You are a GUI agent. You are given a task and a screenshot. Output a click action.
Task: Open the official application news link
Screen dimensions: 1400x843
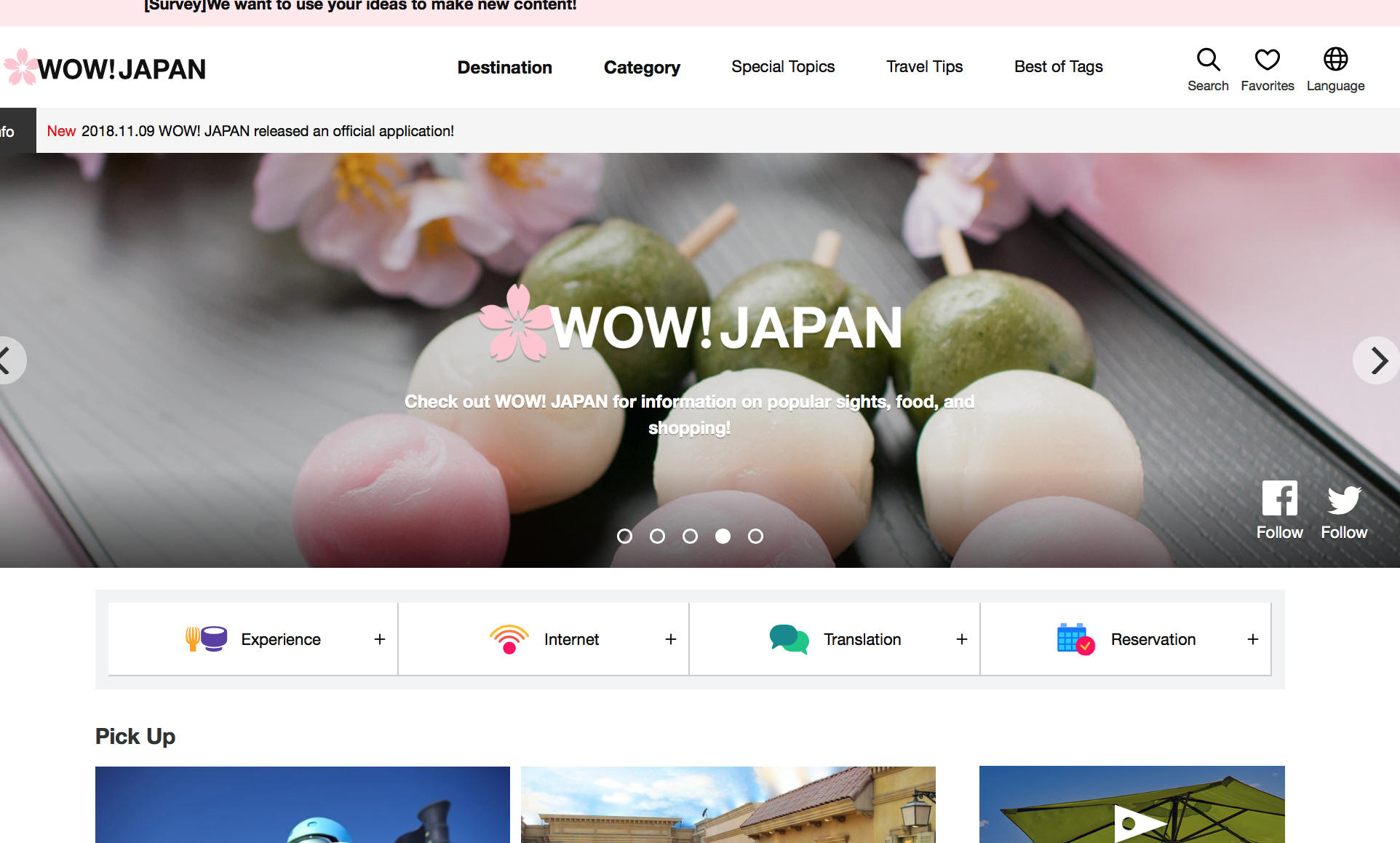(x=268, y=131)
